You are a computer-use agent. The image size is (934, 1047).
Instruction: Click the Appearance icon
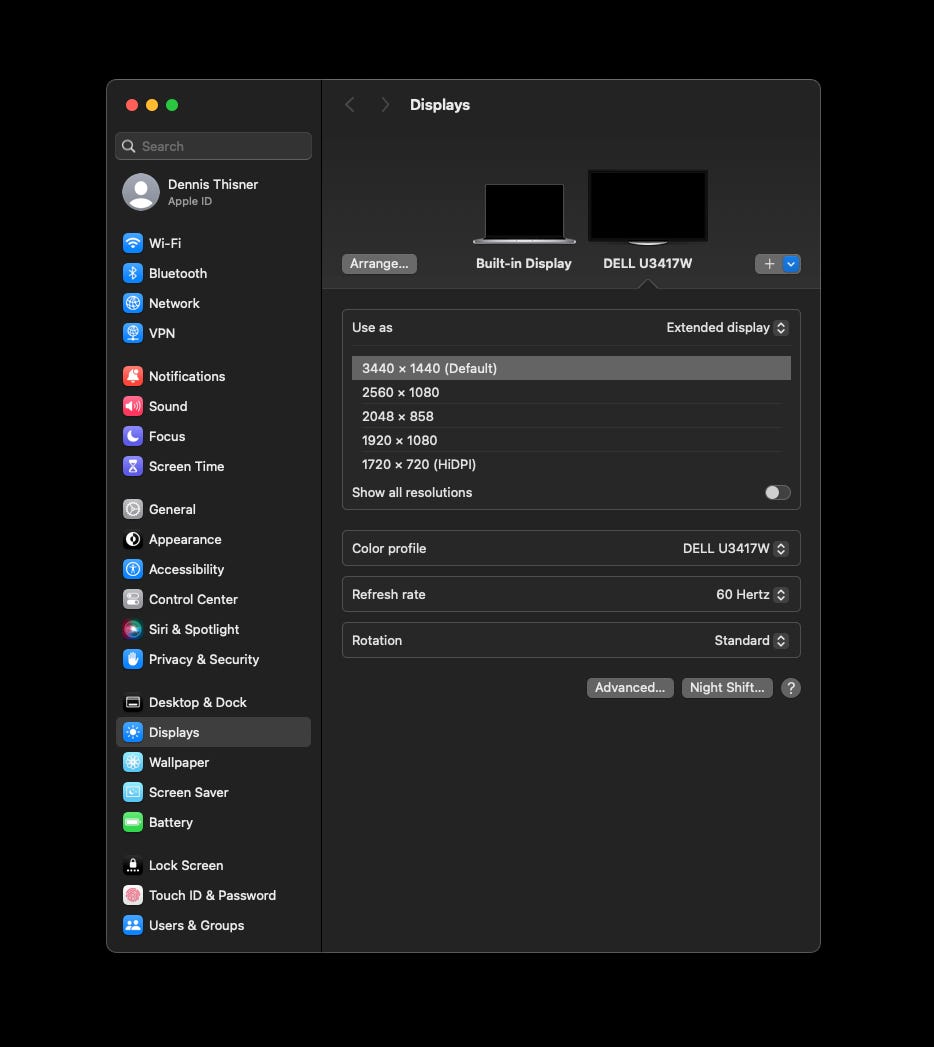pyautogui.click(x=133, y=539)
